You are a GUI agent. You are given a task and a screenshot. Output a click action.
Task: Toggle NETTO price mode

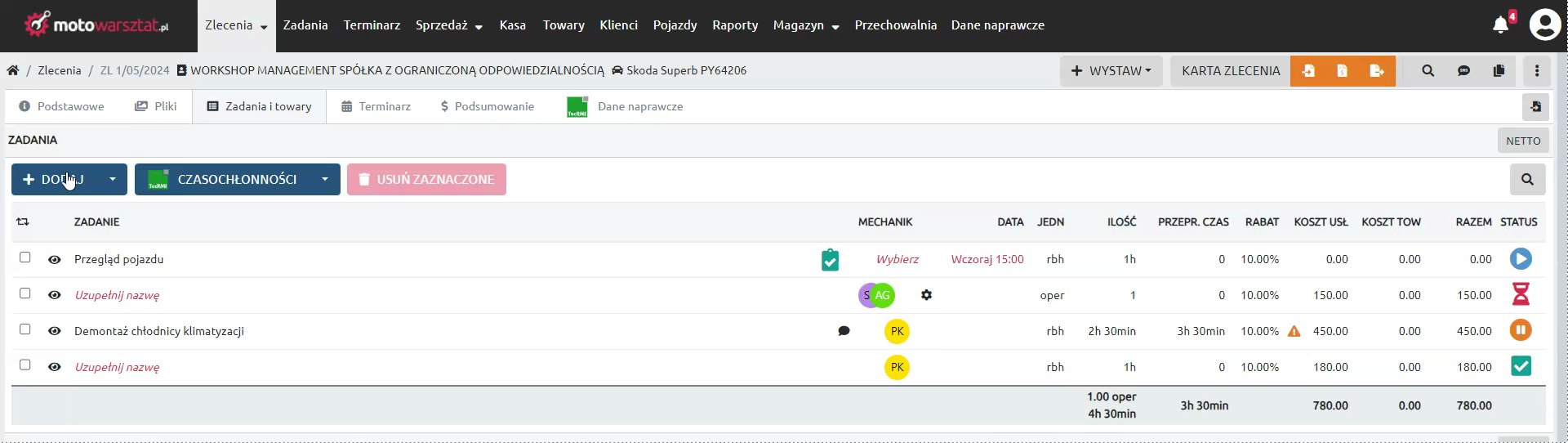tap(1523, 141)
